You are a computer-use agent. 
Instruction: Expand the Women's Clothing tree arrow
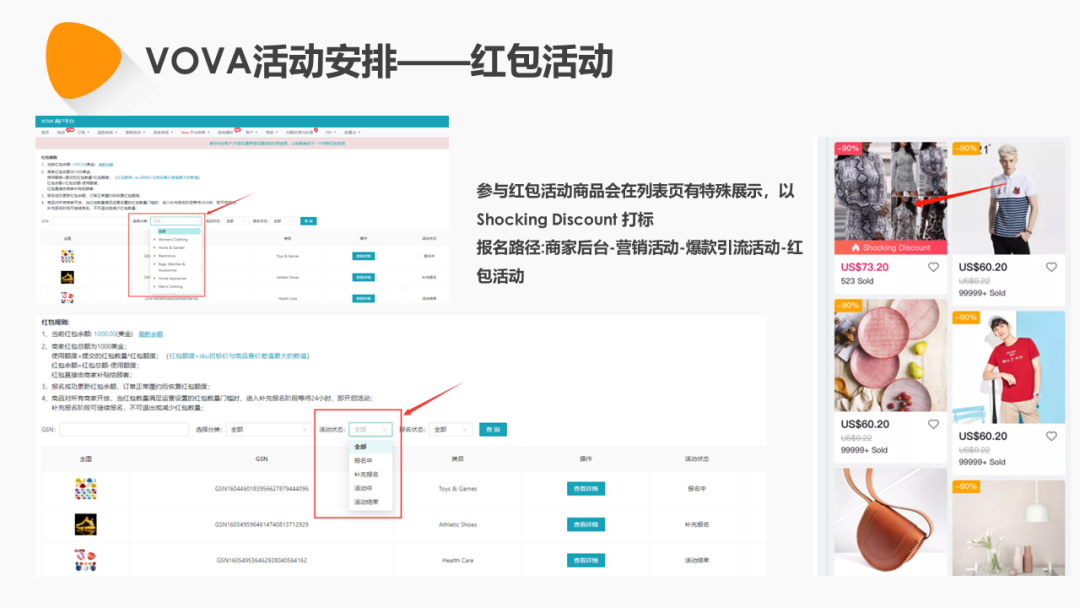[x=154, y=240]
